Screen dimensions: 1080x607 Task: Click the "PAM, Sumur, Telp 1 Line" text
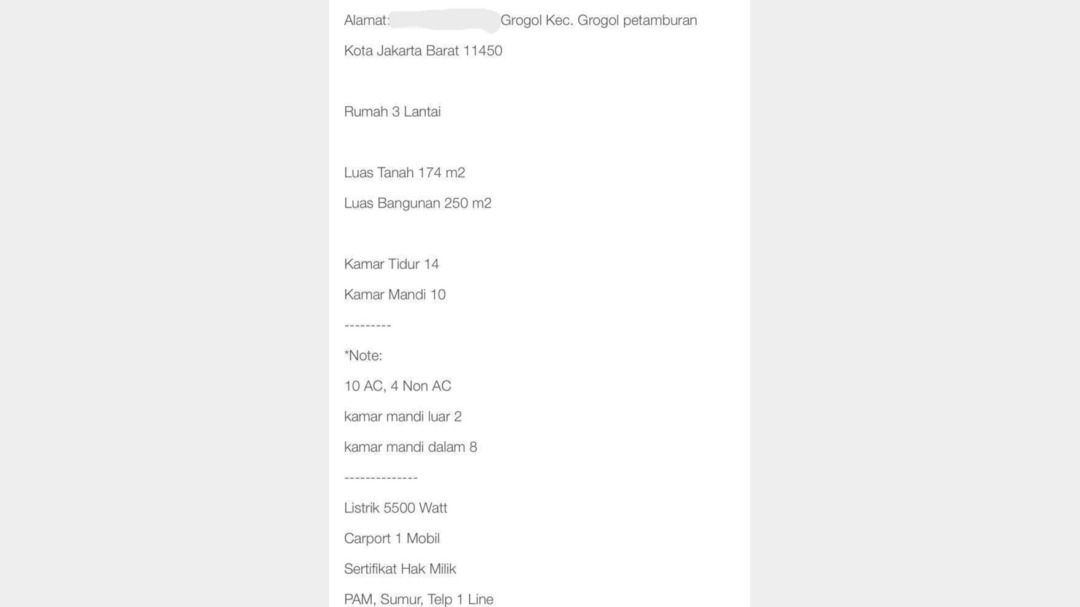[x=418, y=599]
